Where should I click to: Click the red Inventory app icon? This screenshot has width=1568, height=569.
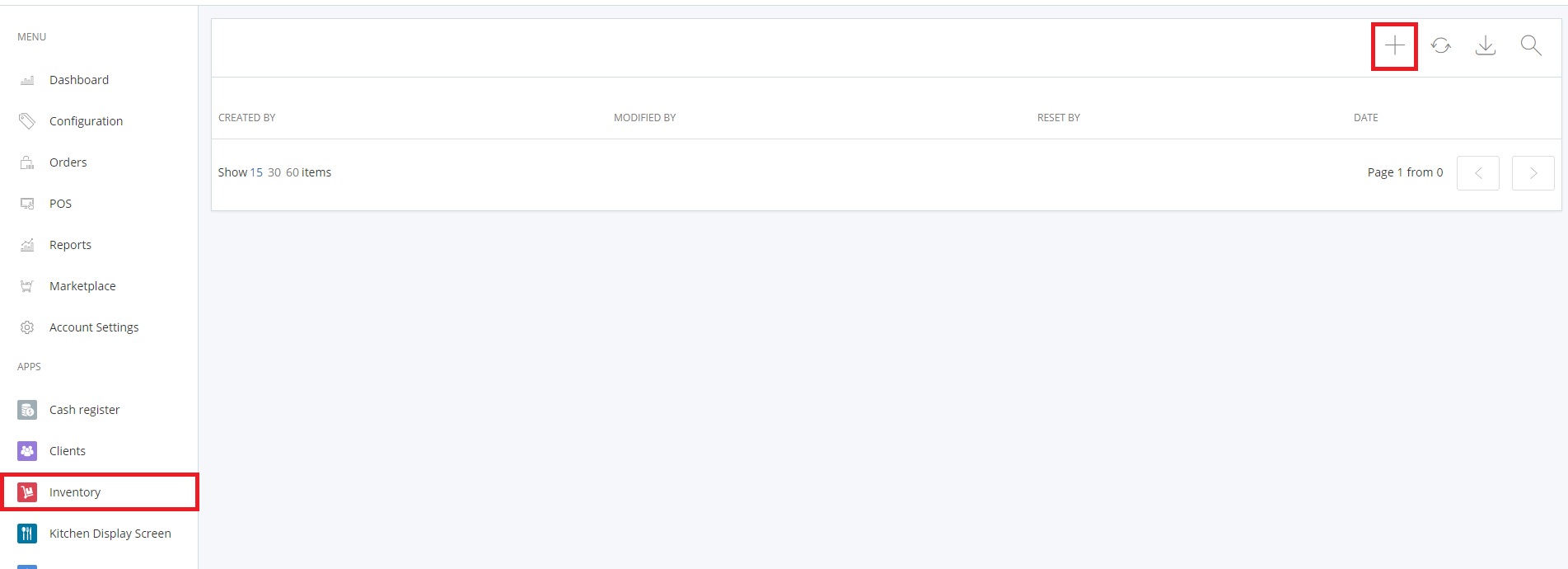tap(27, 492)
